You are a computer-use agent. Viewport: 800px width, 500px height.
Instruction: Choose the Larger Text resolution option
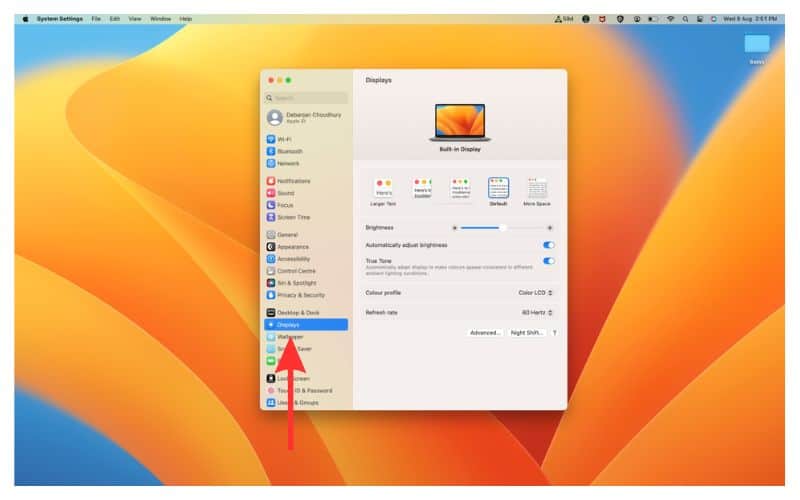click(384, 188)
